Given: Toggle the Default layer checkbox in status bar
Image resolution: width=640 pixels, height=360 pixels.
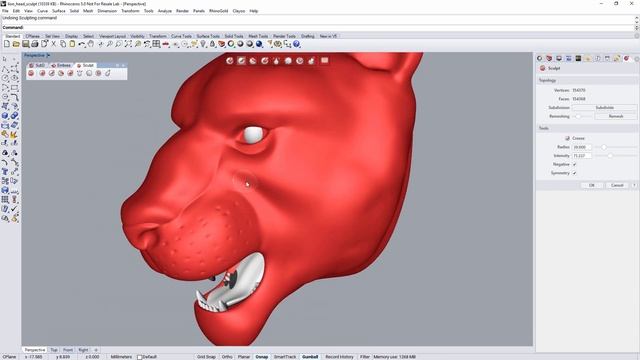Looking at the screenshot, I should click(140, 357).
